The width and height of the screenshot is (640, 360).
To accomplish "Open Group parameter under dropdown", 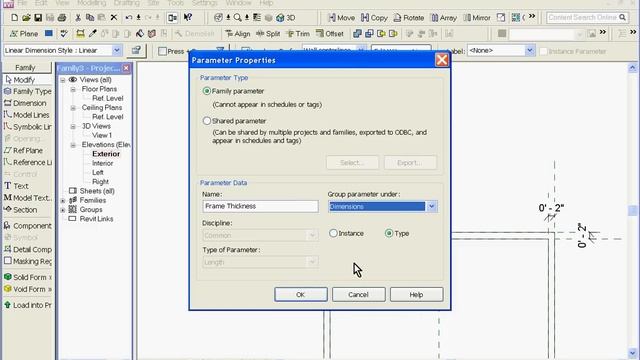I will tap(432, 207).
